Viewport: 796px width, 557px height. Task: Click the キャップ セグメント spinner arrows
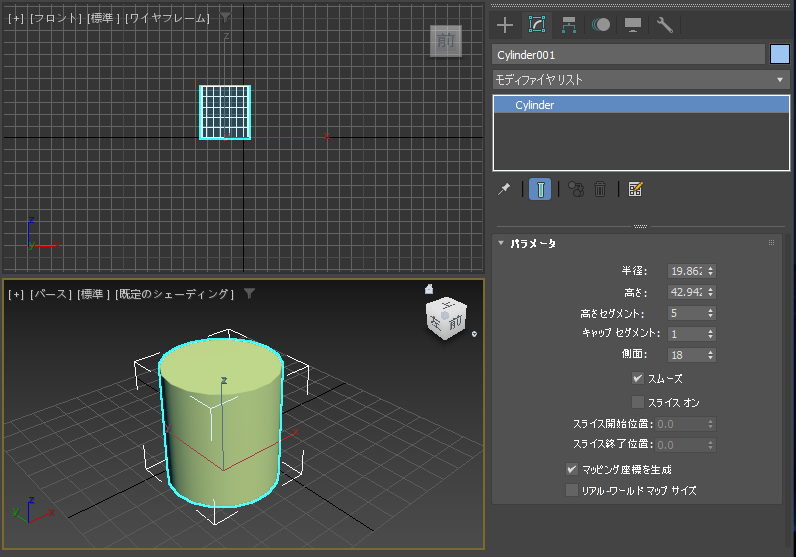pyautogui.click(x=711, y=334)
